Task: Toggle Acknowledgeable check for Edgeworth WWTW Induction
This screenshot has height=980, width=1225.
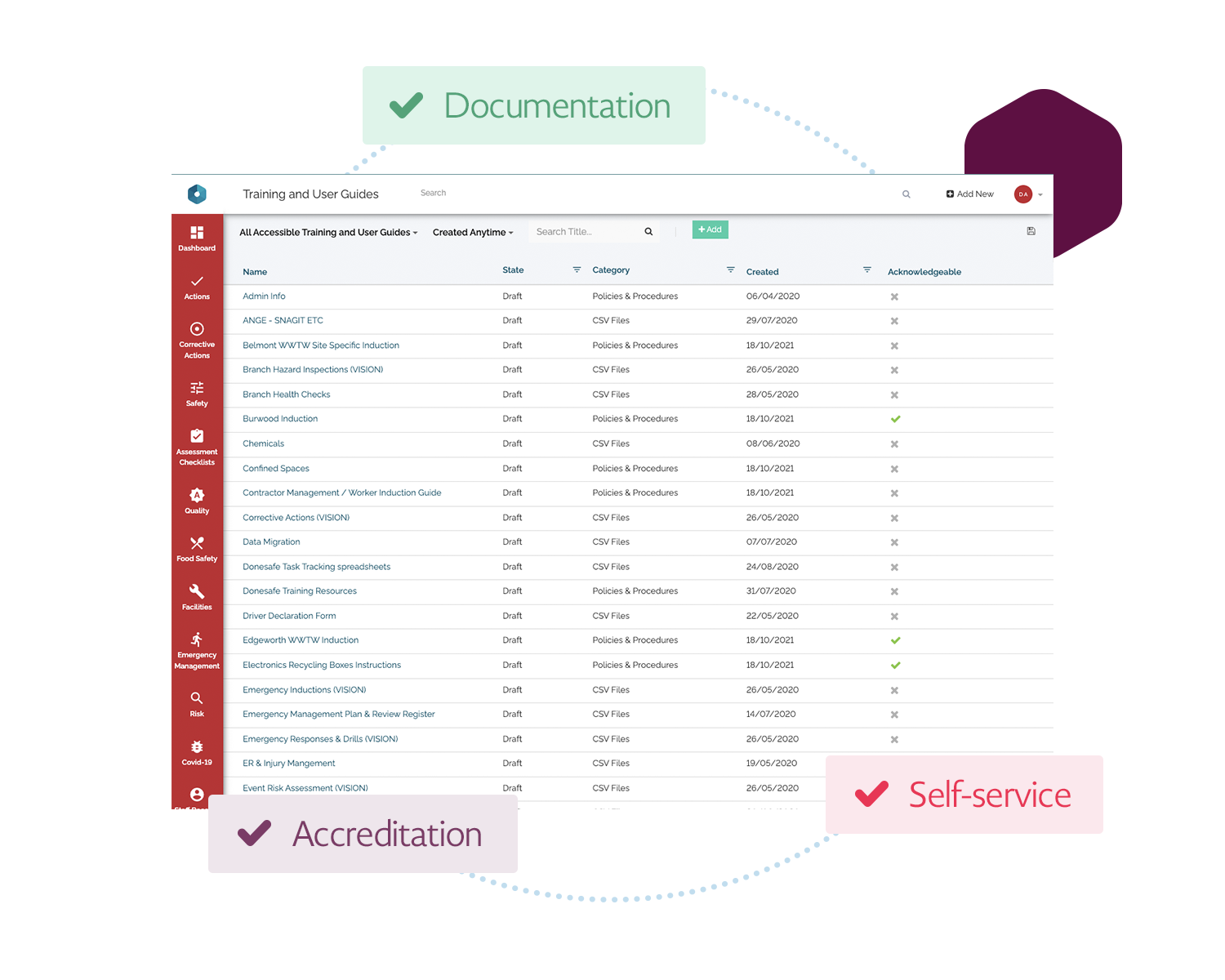Action: click(x=895, y=640)
